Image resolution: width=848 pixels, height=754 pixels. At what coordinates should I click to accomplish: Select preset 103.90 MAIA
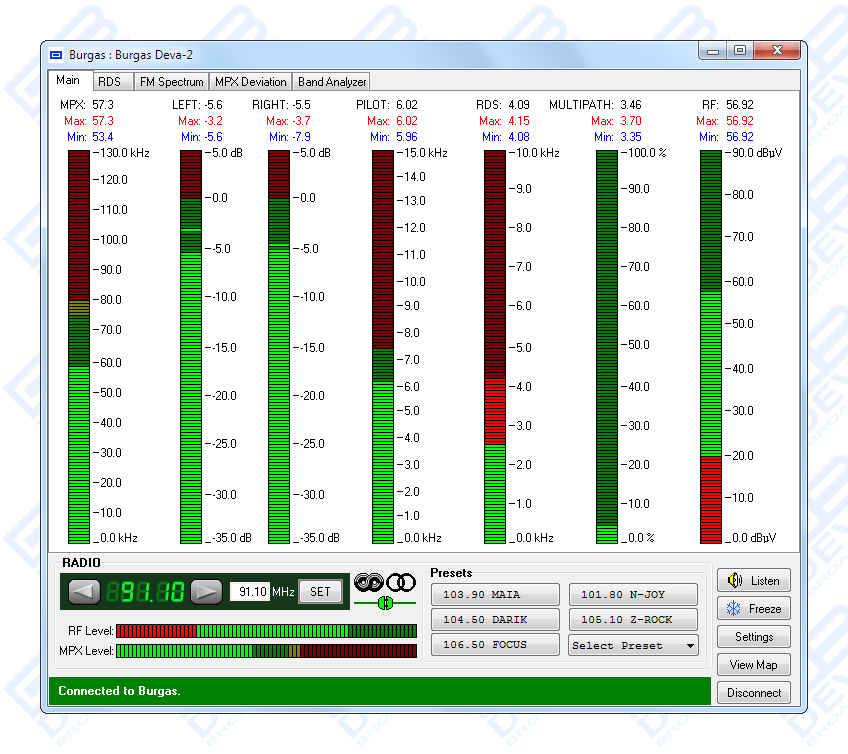point(495,595)
